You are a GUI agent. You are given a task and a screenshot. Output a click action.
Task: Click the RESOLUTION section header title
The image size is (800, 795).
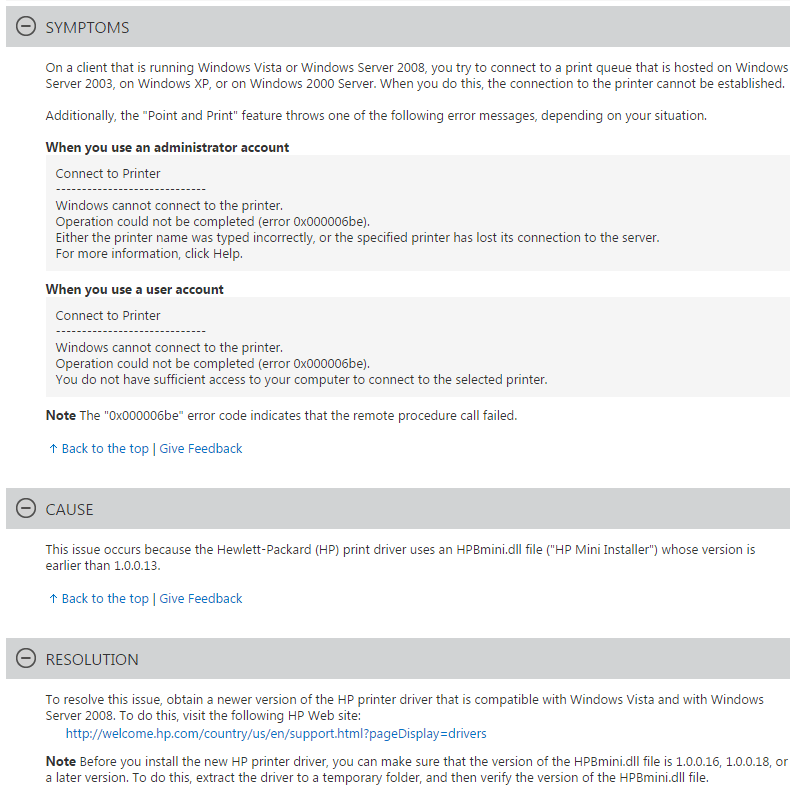pyautogui.click(x=92, y=659)
